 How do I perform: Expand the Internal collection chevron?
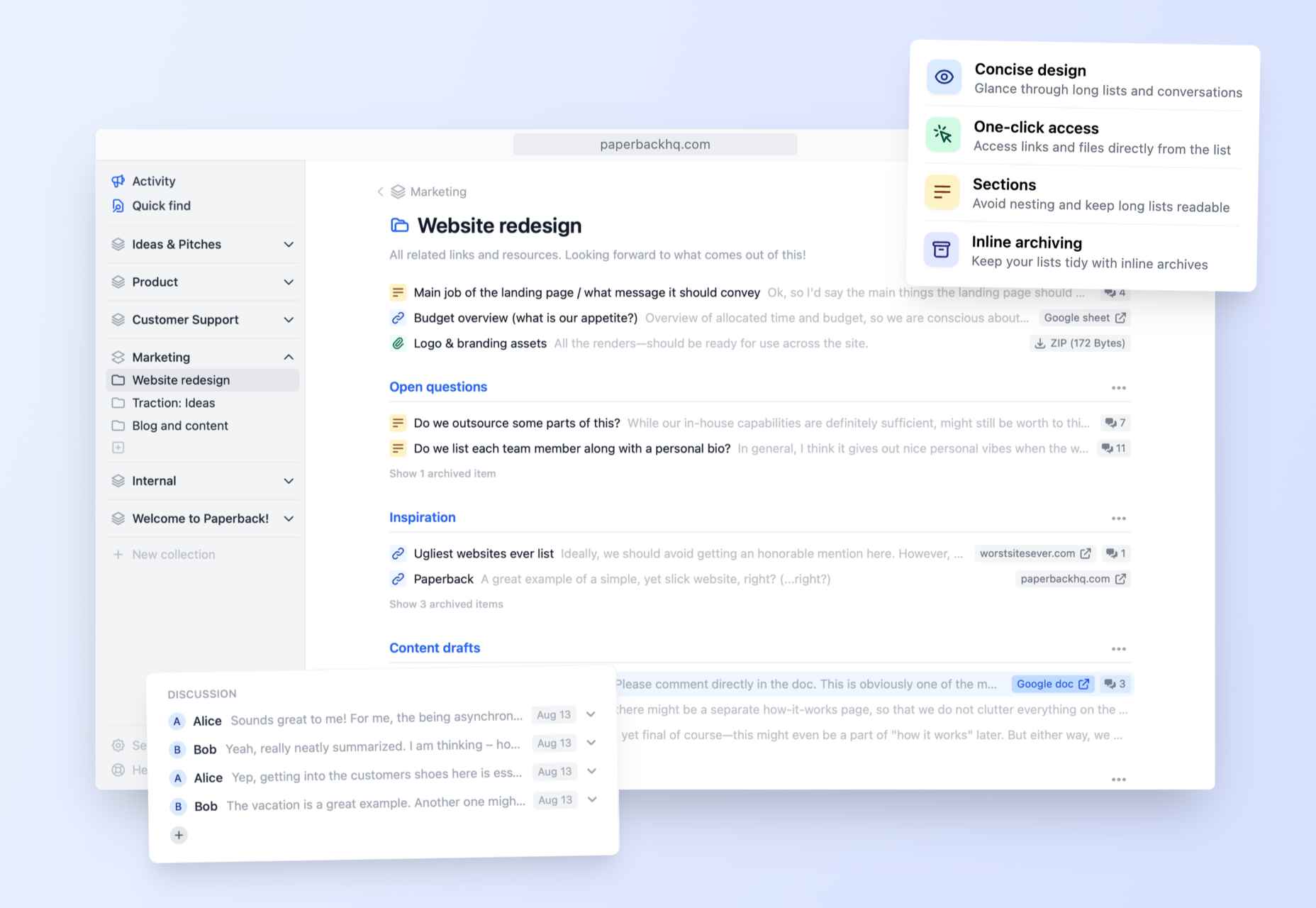tap(289, 480)
